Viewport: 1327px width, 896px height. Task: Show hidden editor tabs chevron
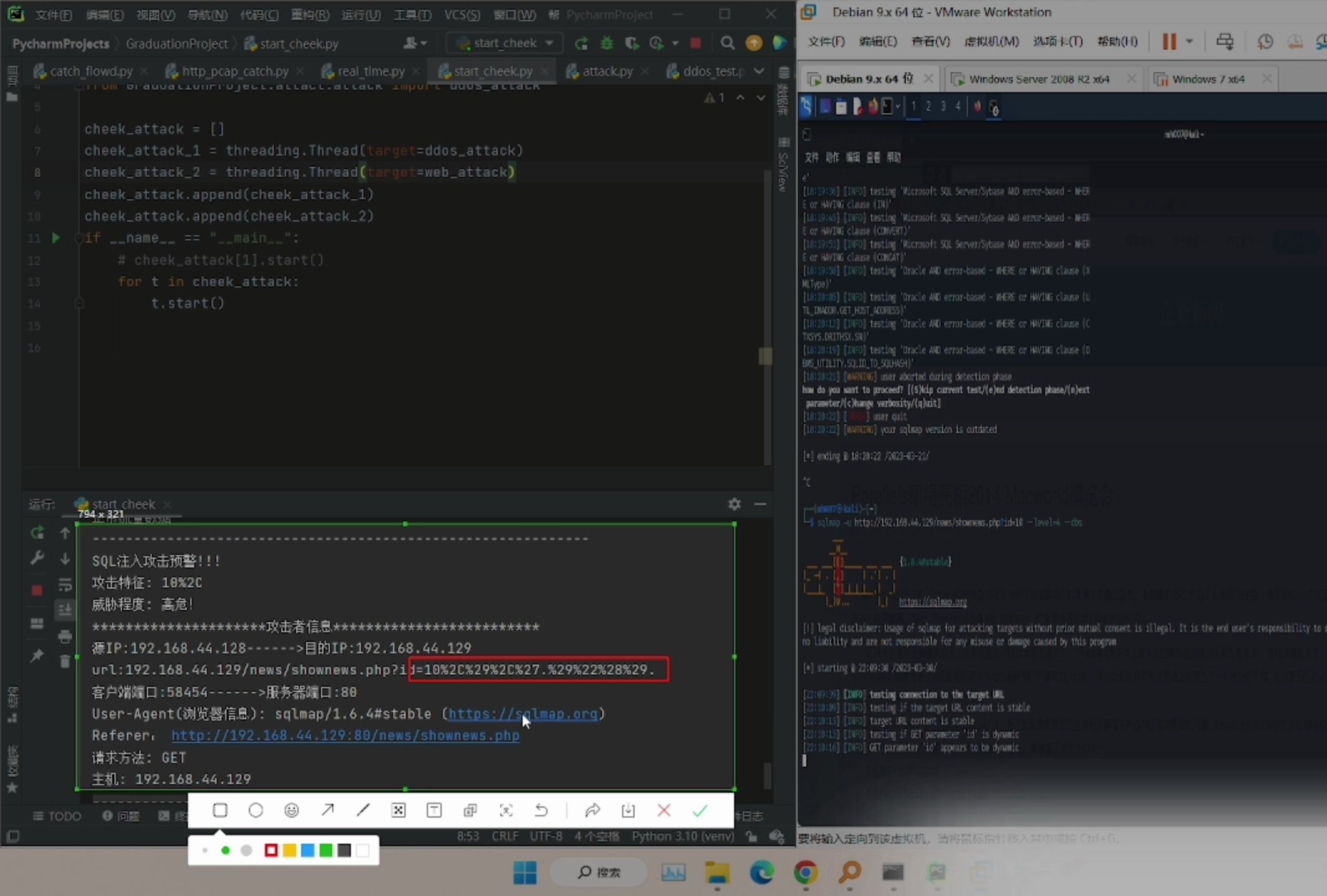[x=758, y=71]
